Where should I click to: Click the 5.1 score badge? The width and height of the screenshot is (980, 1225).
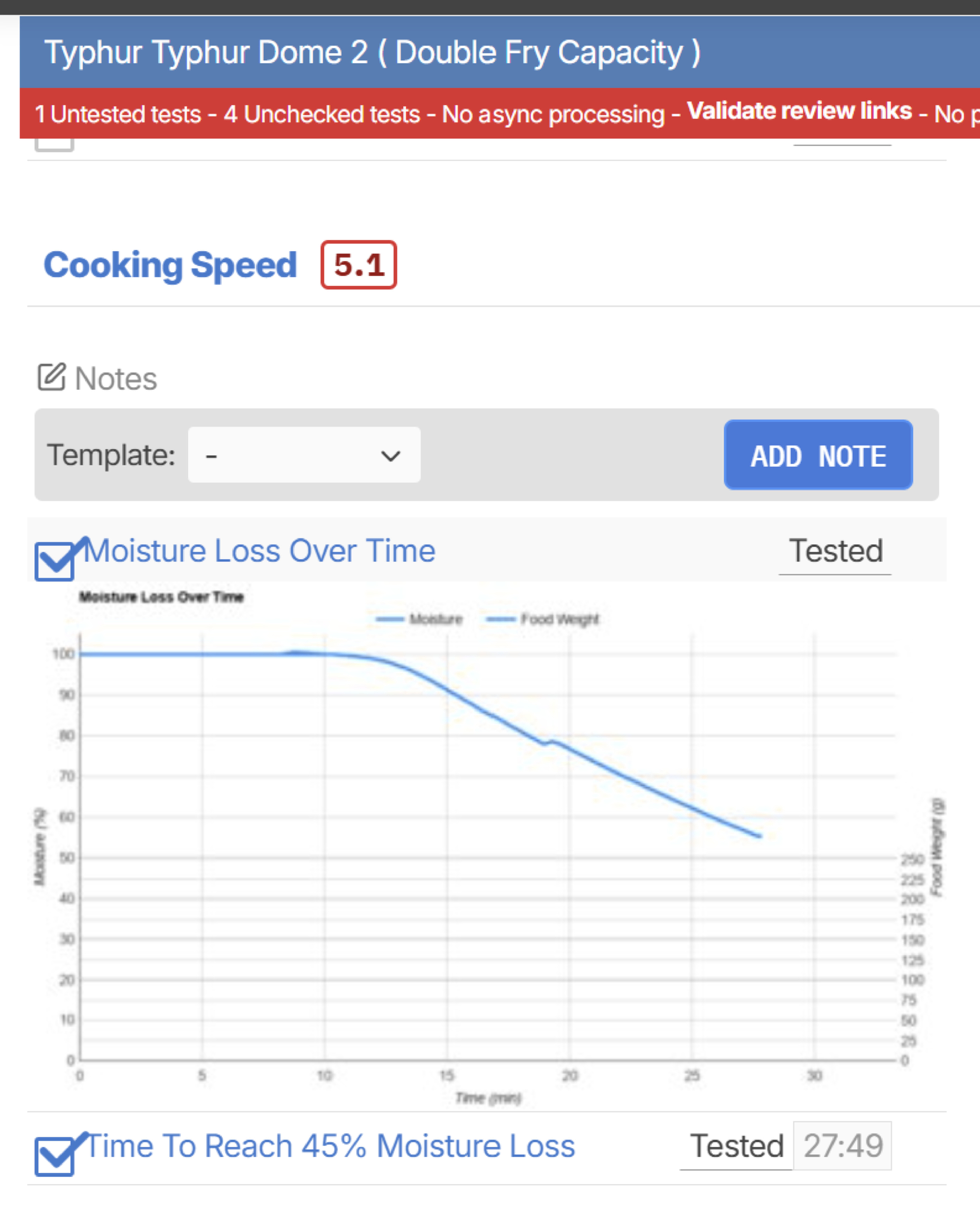click(x=359, y=265)
